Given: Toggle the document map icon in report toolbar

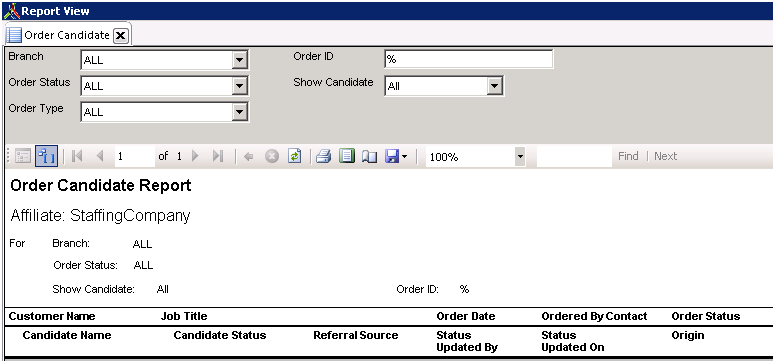Looking at the screenshot, I should [x=23, y=156].
